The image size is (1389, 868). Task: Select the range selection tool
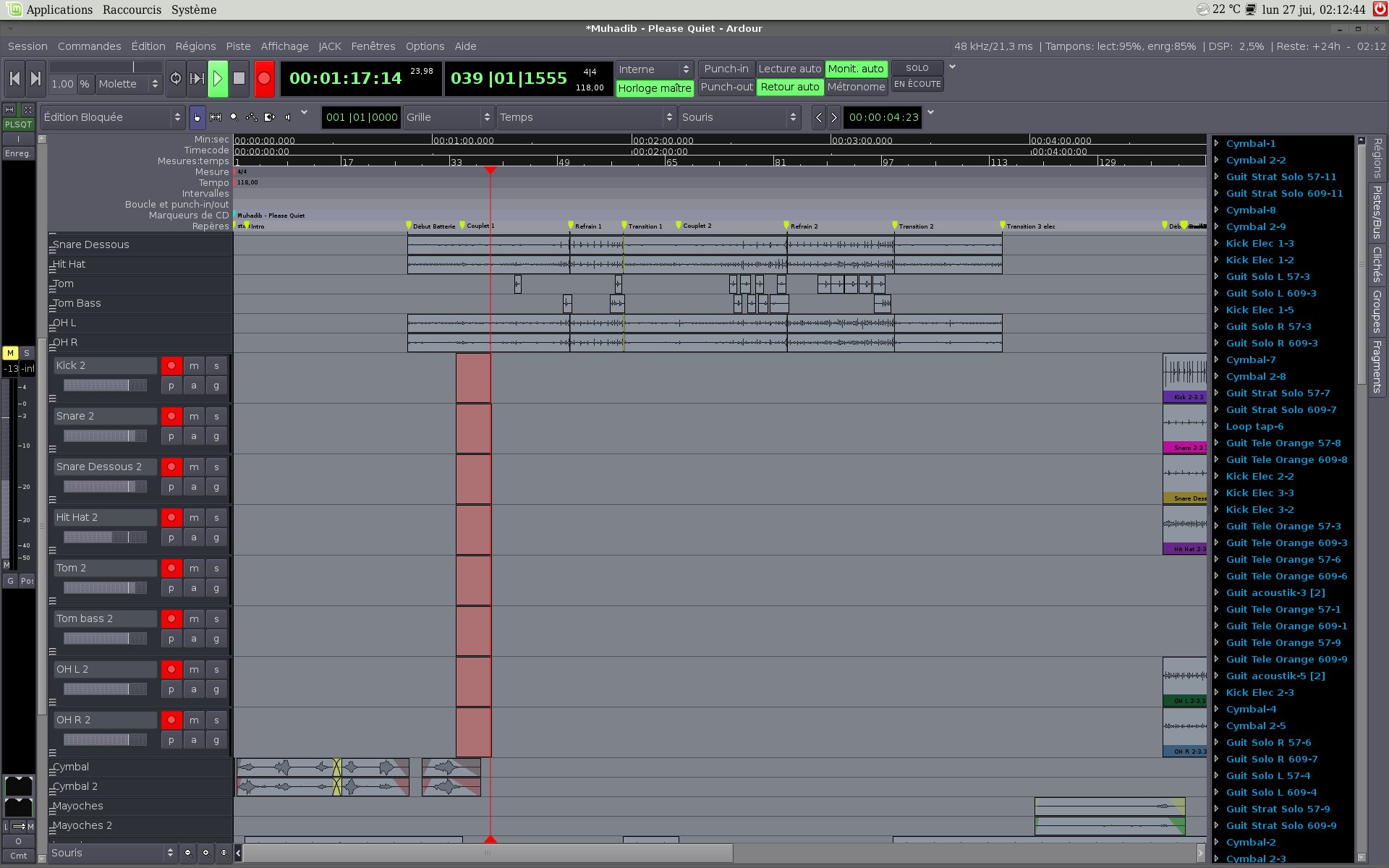(x=216, y=117)
